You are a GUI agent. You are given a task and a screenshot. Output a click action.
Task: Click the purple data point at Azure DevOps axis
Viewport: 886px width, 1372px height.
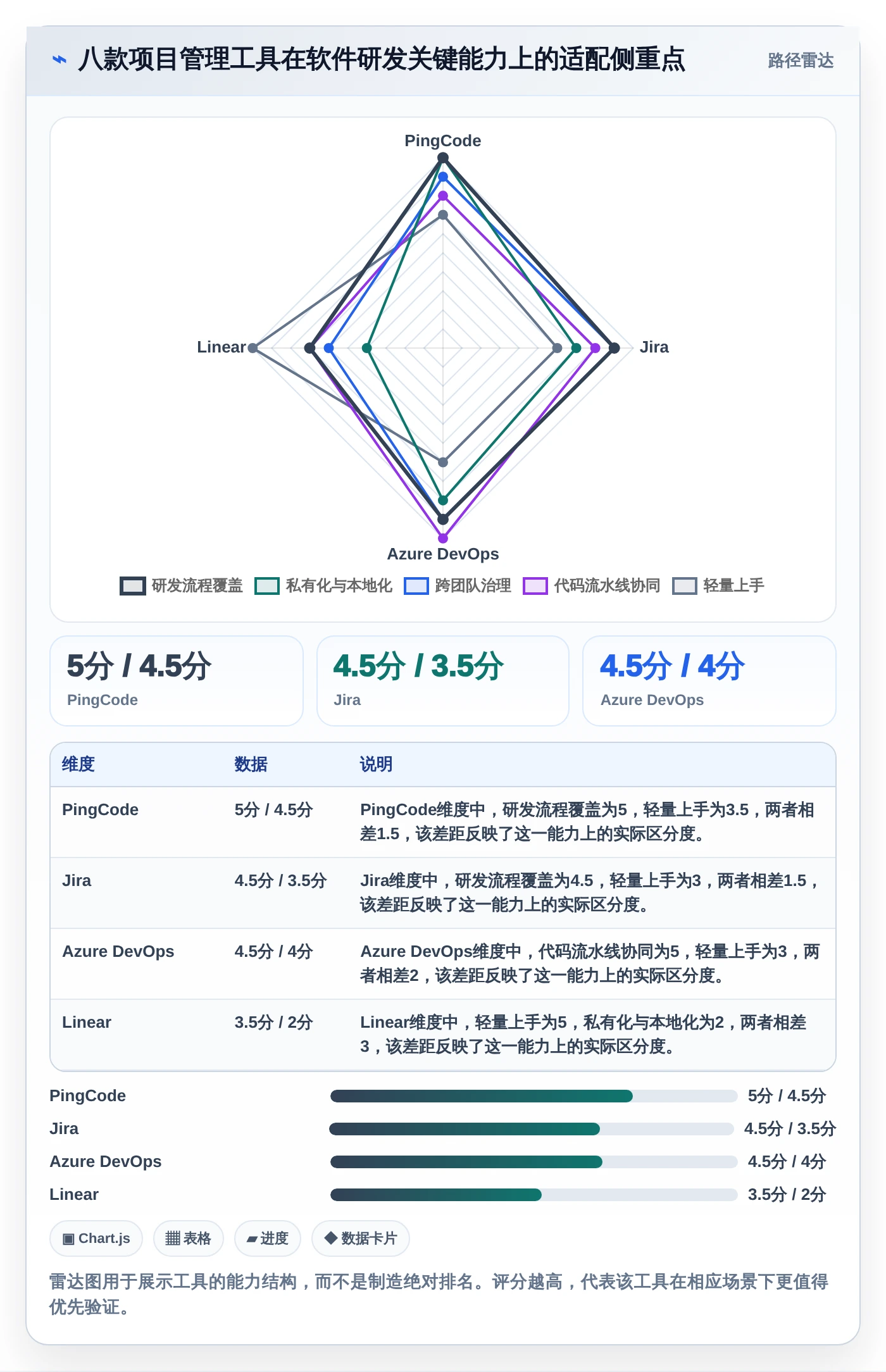pos(443,539)
